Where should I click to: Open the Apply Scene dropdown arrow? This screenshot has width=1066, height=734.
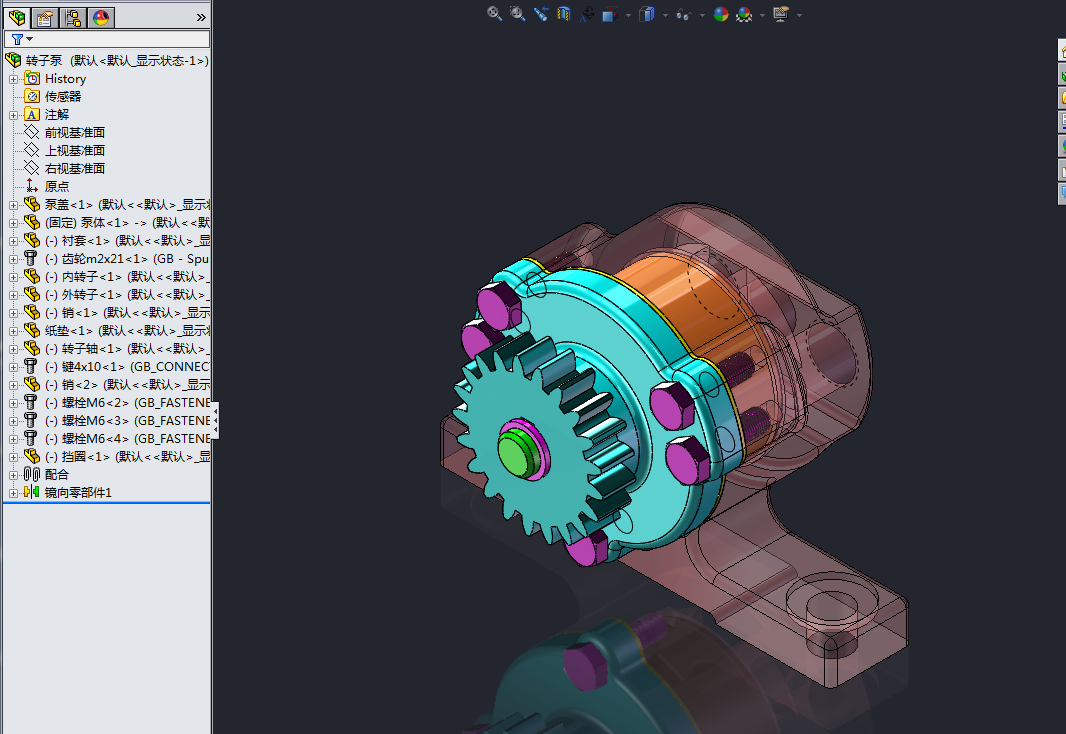point(762,15)
